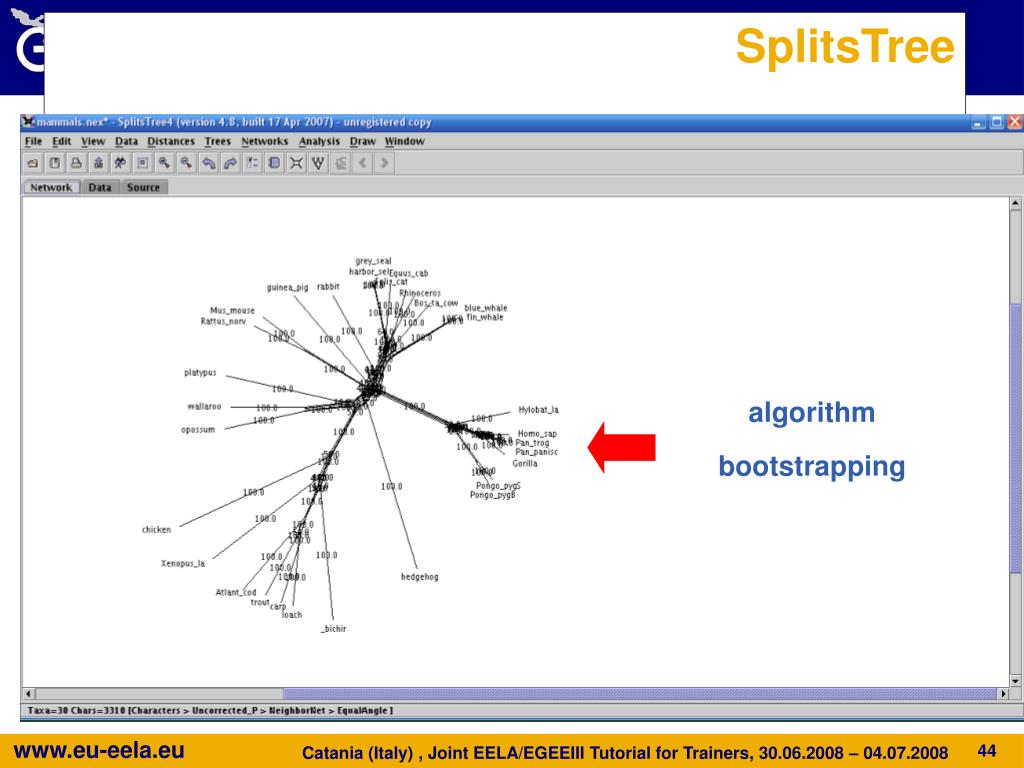The image size is (1024, 768).
Task: Select the 'Pongo_pygB' taxon label
Action: pos(493,495)
